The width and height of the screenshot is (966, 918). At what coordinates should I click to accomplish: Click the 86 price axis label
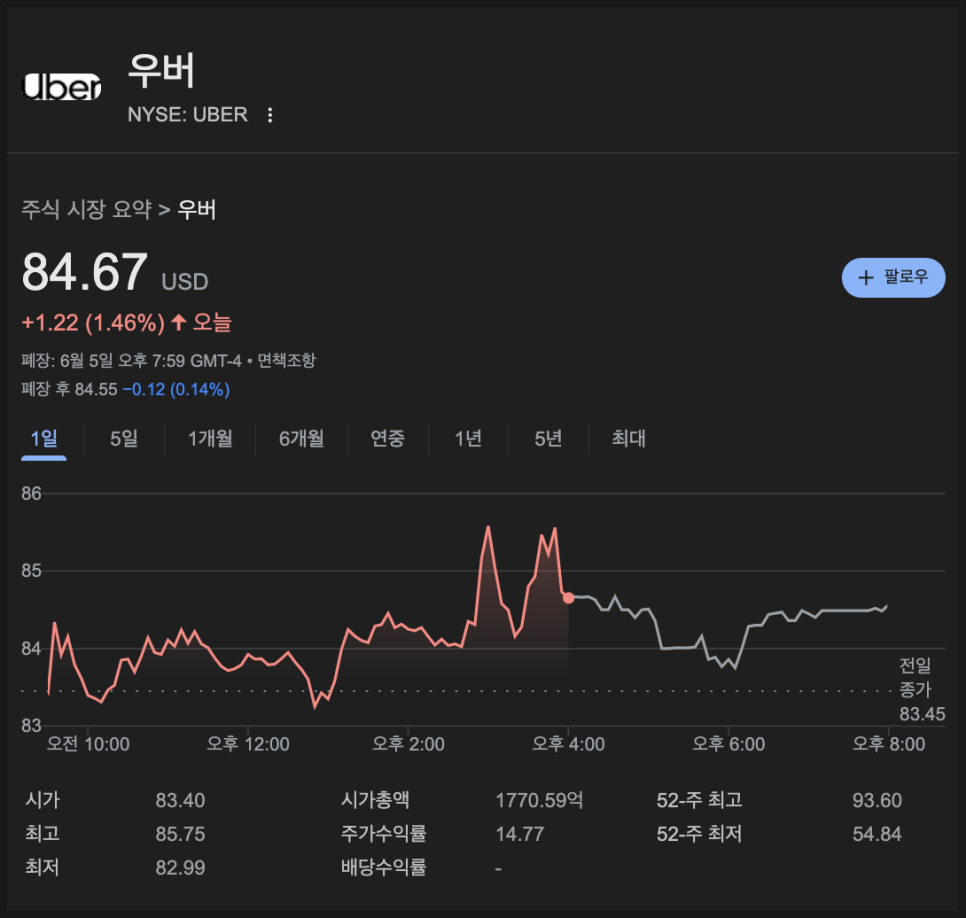coord(31,494)
